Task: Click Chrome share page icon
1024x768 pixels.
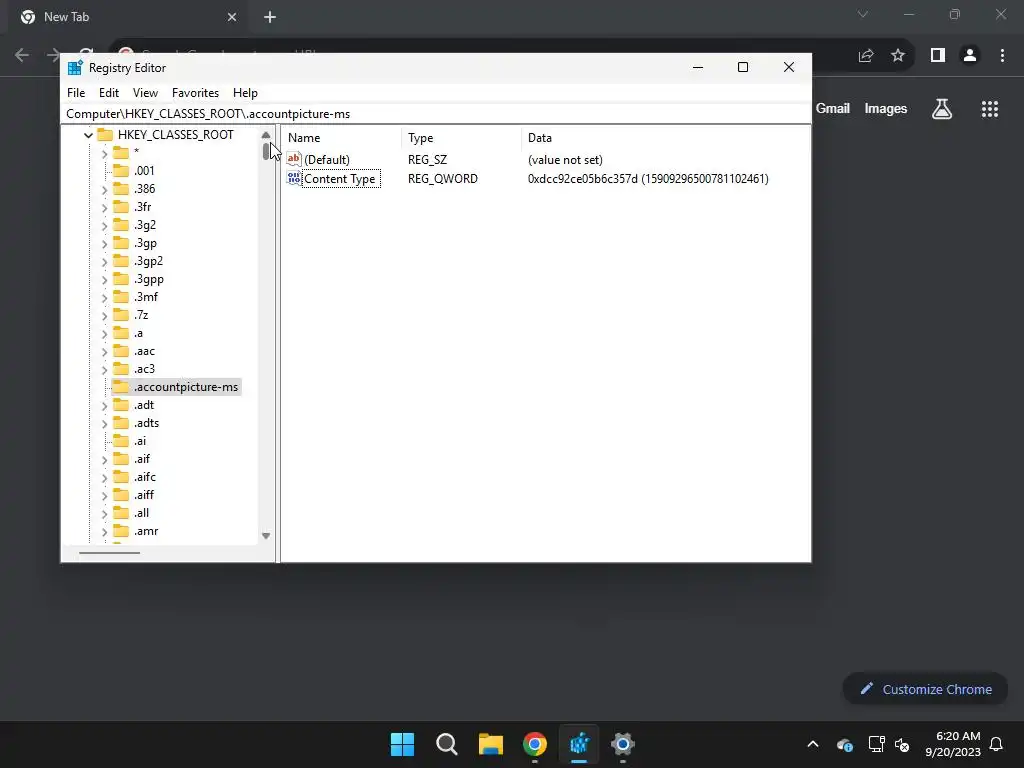Action: [x=866, y=56]
